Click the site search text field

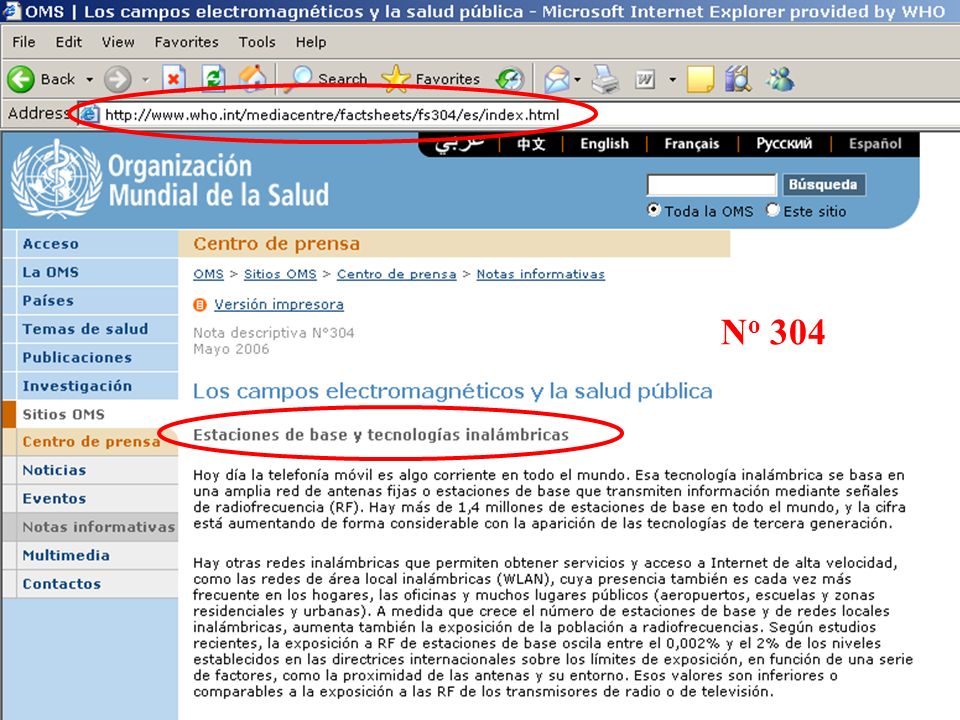click(x=711, y=184)
